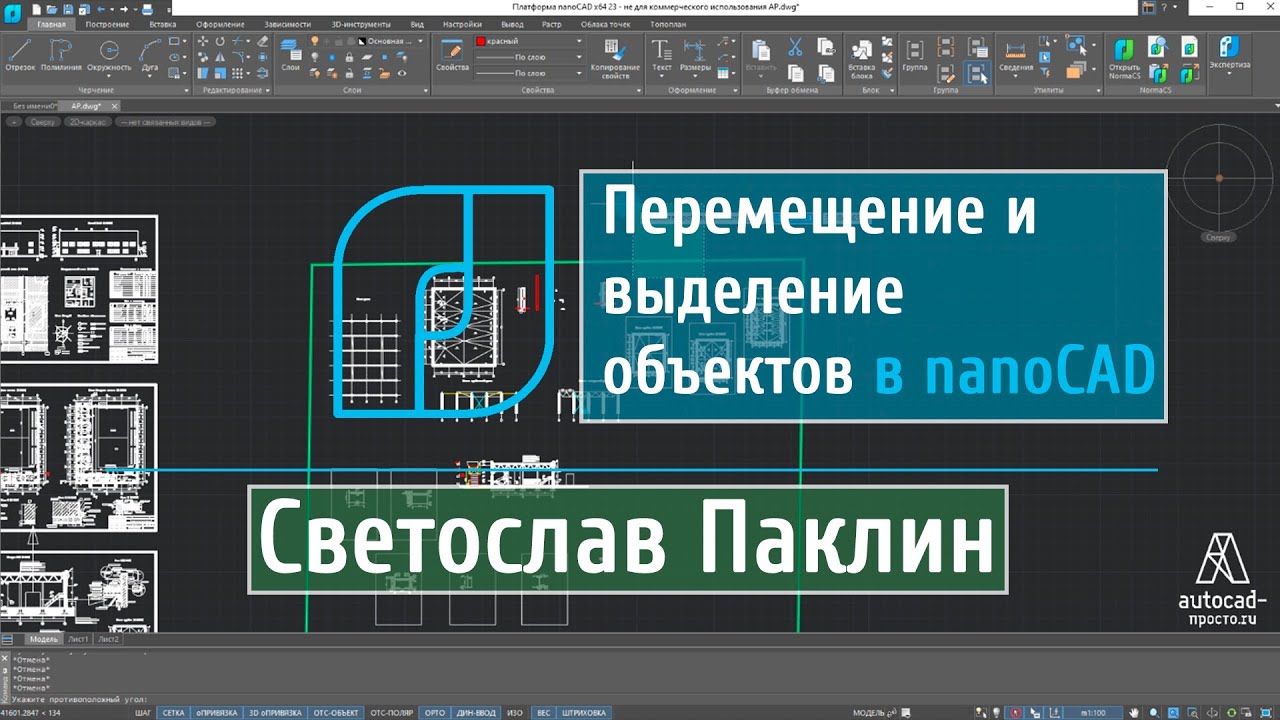Toggle ВЕС lineweight display
Viewport: 1280px width, 720px height.
(x=543, y=713)
